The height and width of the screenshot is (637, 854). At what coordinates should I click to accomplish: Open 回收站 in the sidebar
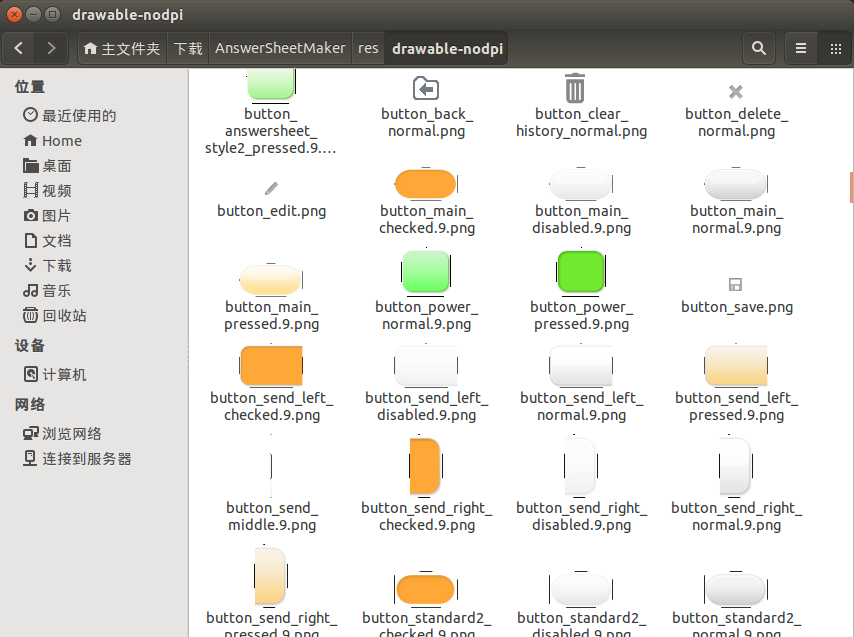[x=54, y=316]
